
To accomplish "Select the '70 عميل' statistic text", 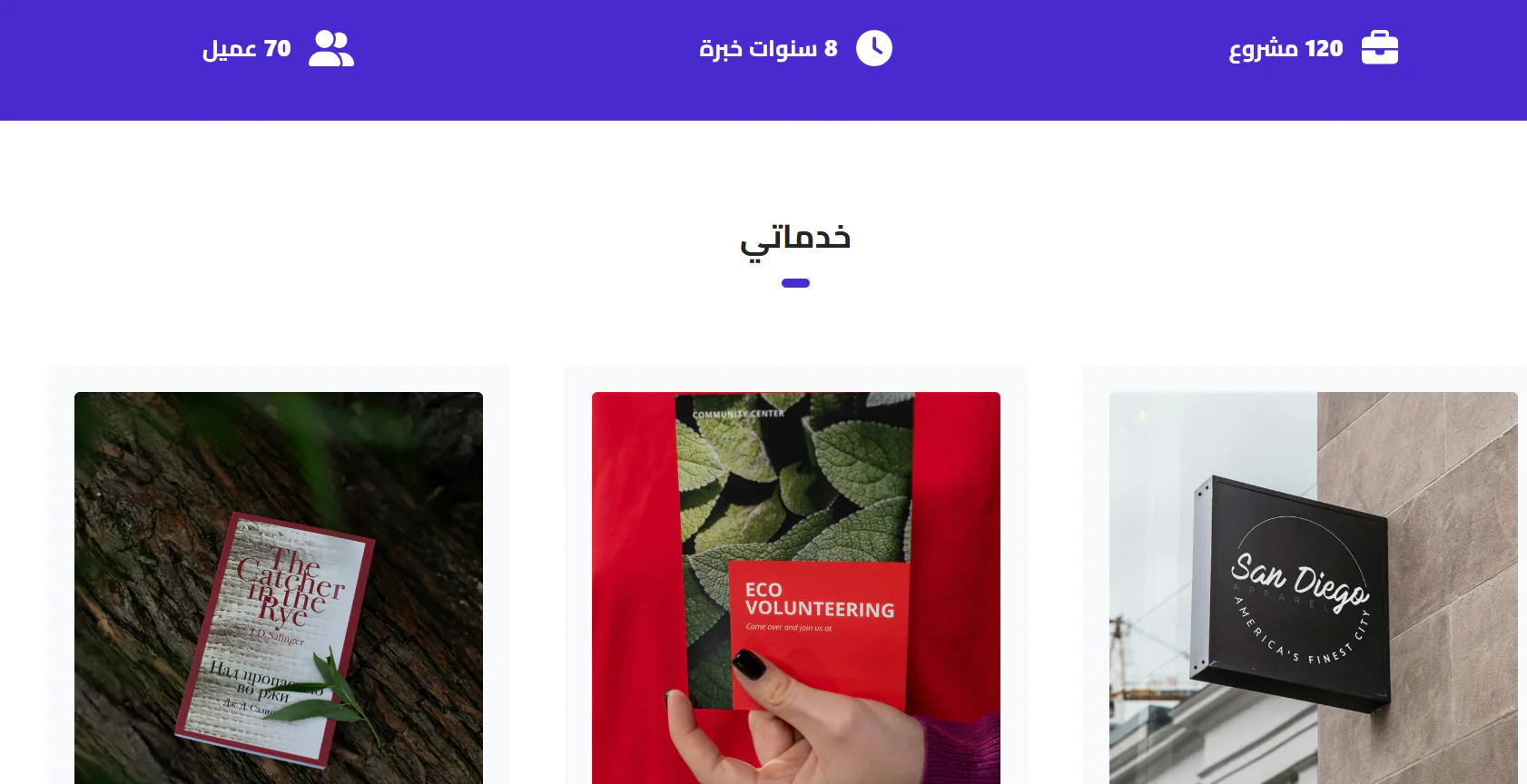I will (247, 49).
